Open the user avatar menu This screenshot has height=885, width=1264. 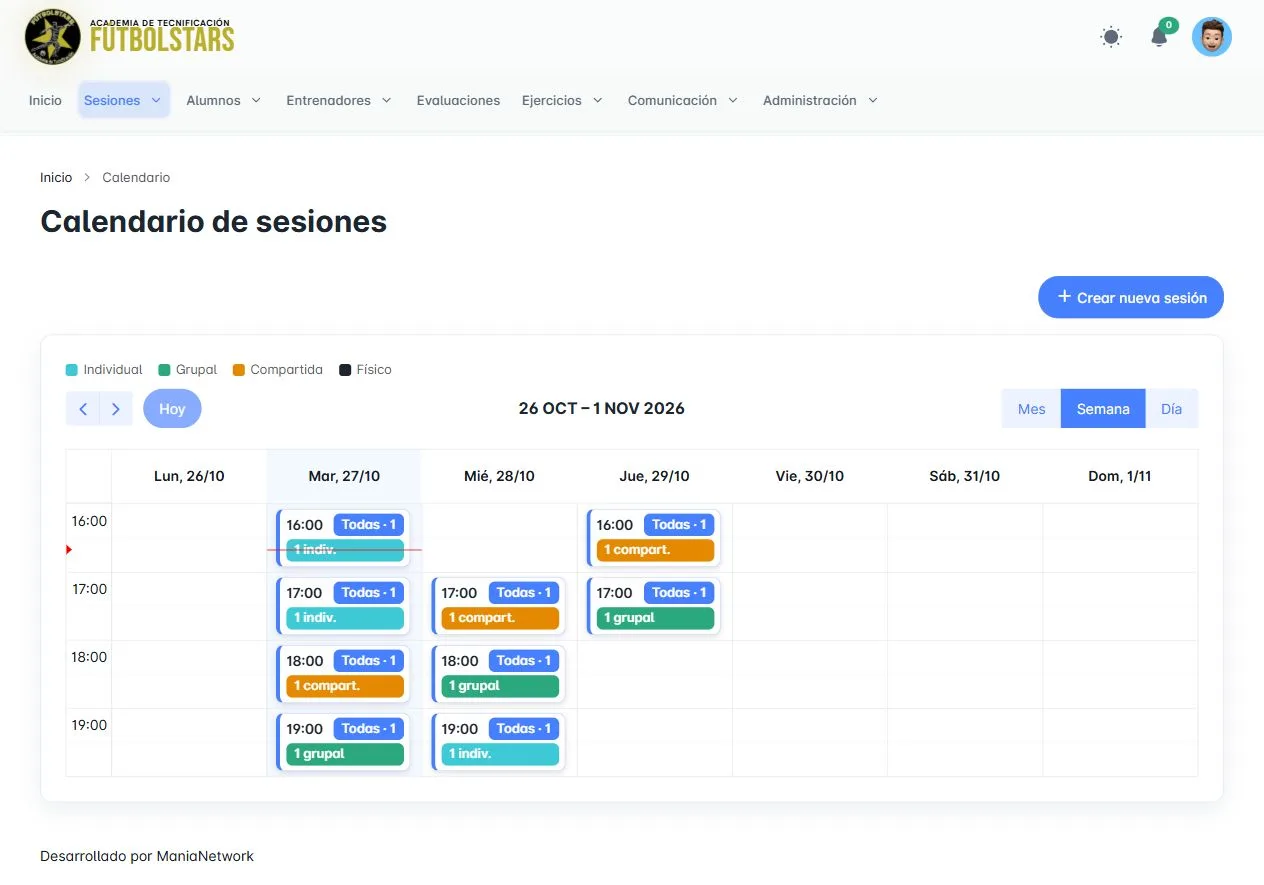point(1212,37)
